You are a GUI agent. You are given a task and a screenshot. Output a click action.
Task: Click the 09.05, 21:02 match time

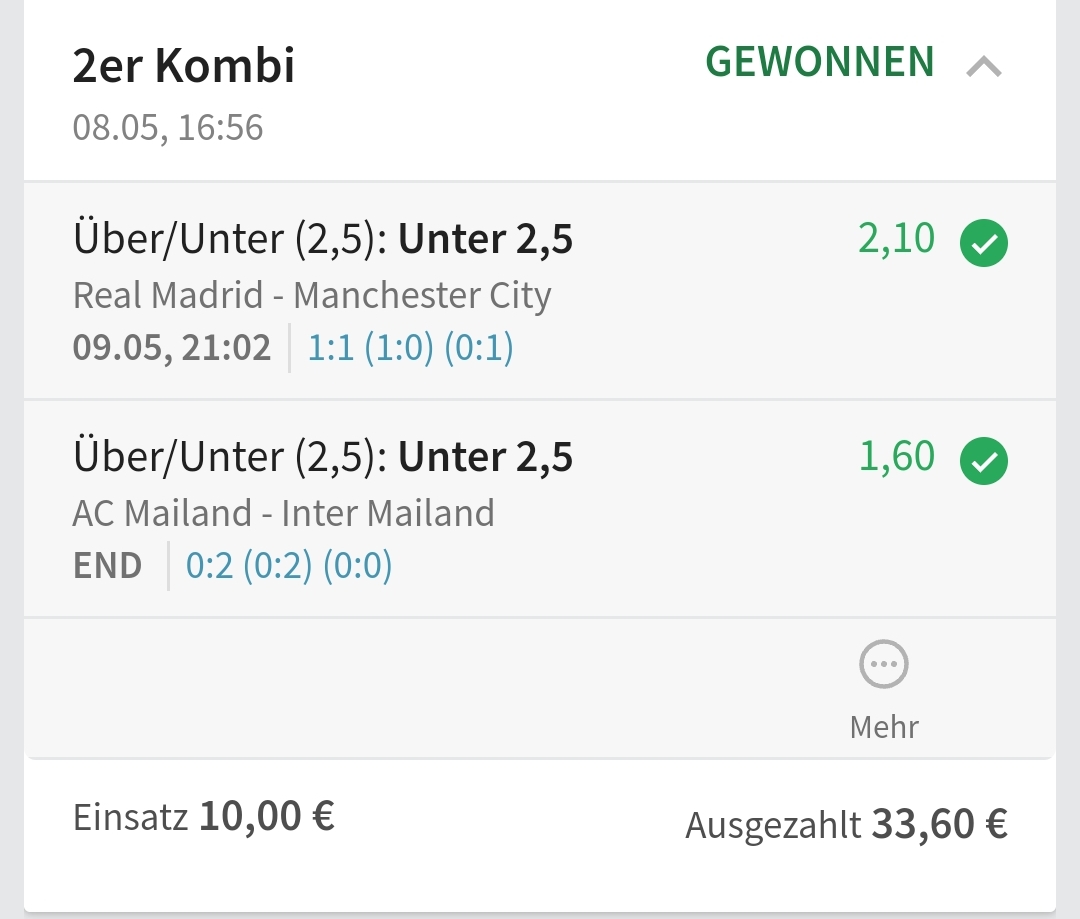(172, 348)
